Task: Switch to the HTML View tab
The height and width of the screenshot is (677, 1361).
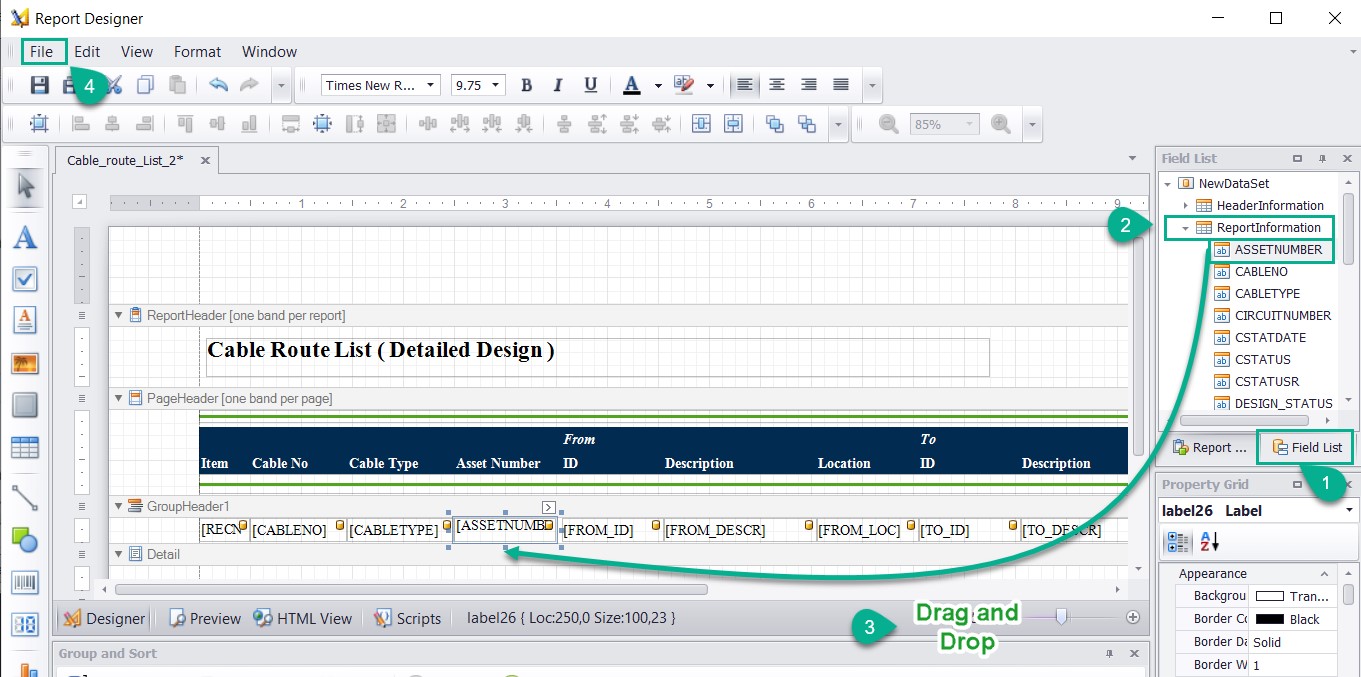Action: click(x=303, y=618)
